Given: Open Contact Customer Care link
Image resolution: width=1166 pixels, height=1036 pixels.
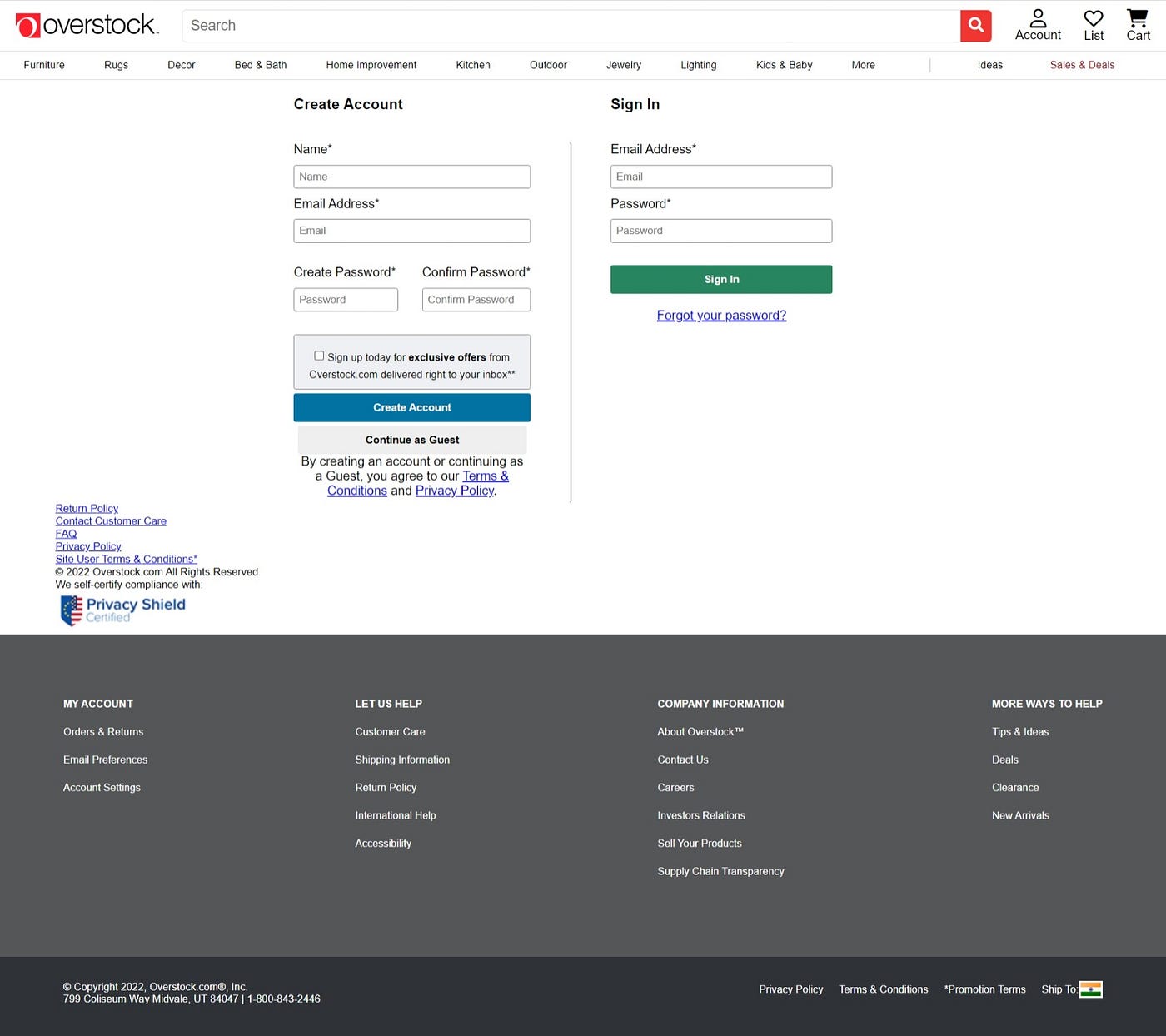Looking at the screenshot, I should pyautogui.click(x=111, y=521).
